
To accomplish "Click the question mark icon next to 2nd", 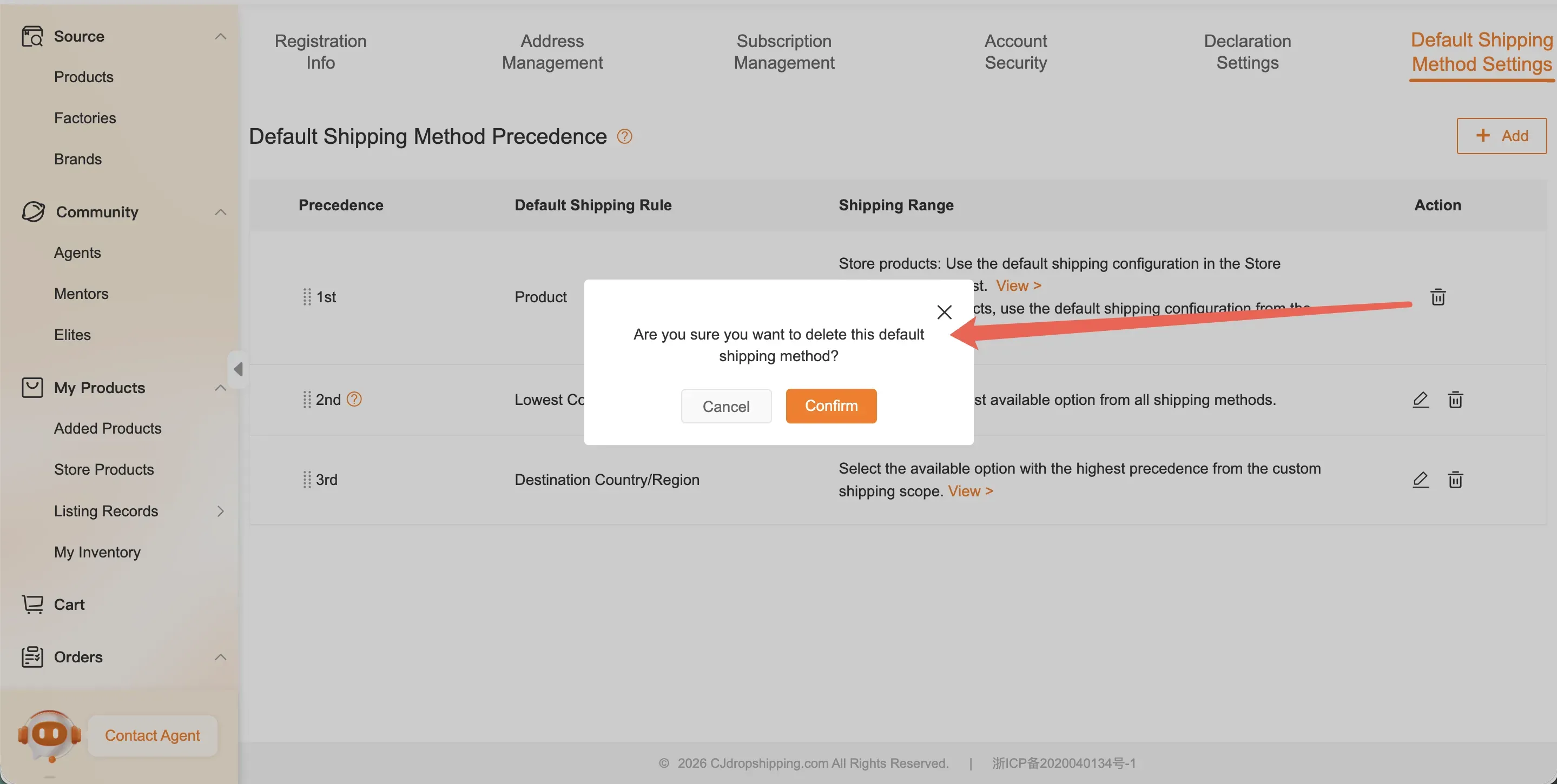I will (354, 399).
